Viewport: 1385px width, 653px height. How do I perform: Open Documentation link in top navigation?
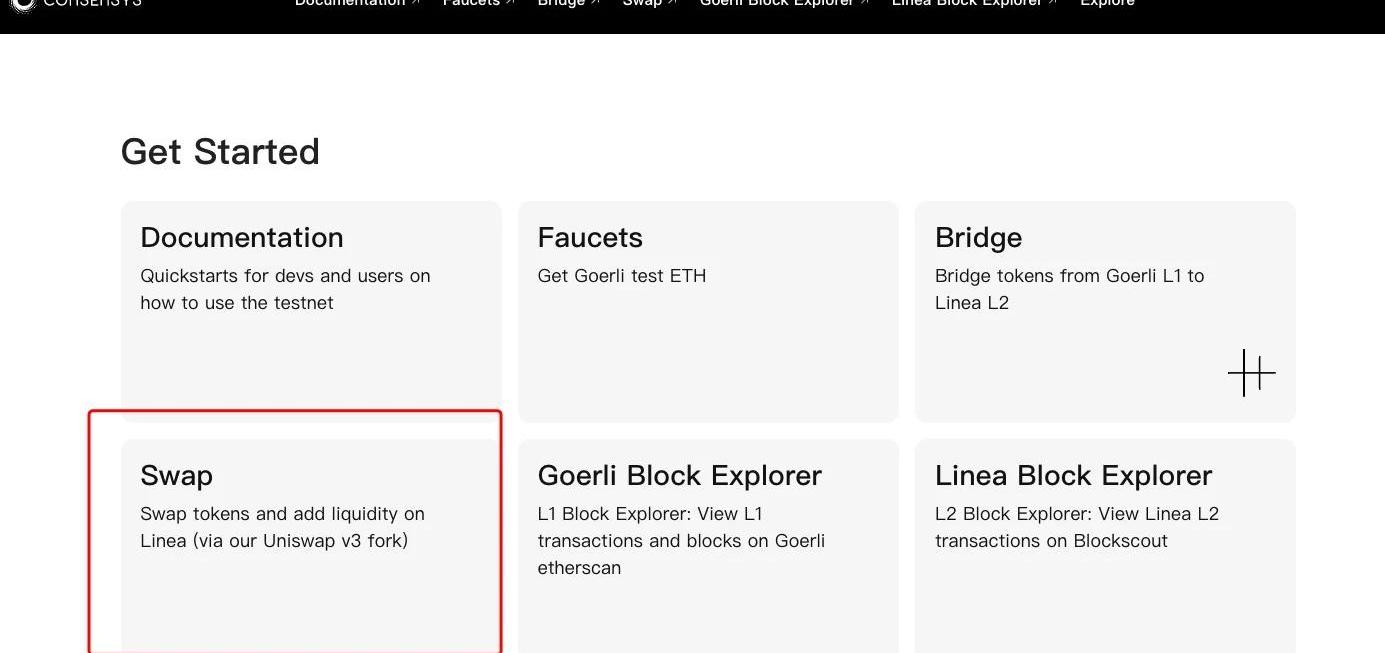pos(349,4)
